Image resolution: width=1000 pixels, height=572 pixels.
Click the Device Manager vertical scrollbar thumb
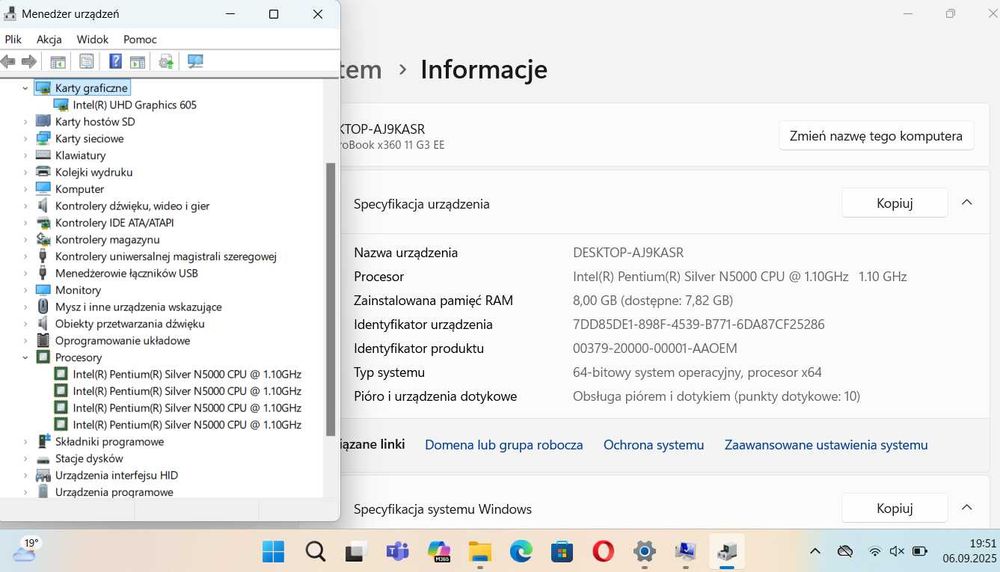pyautogui.click(x=330, y=298)
